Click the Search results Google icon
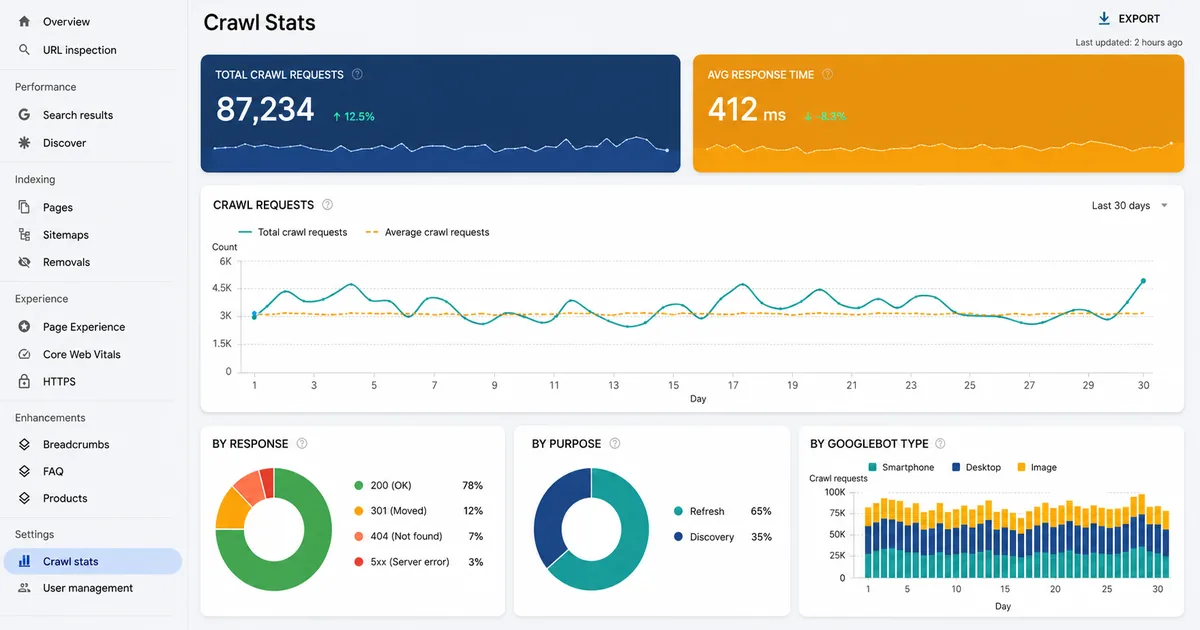This screenshot has width=1200, height=630. [25, 115]
